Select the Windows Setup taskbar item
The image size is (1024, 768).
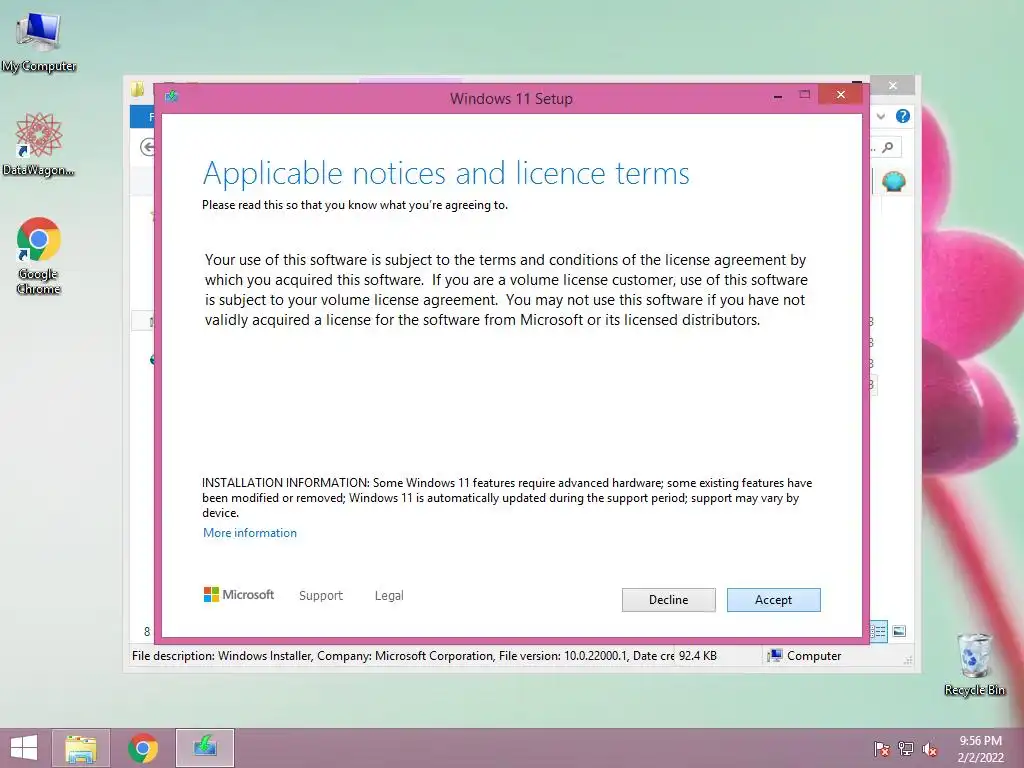(x=204, y=748)
